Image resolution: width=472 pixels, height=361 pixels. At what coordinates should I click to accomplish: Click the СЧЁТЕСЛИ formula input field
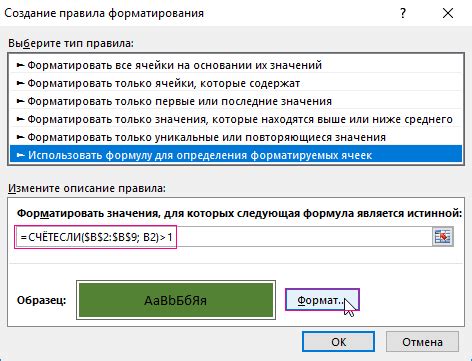click(x=223, y=237)
